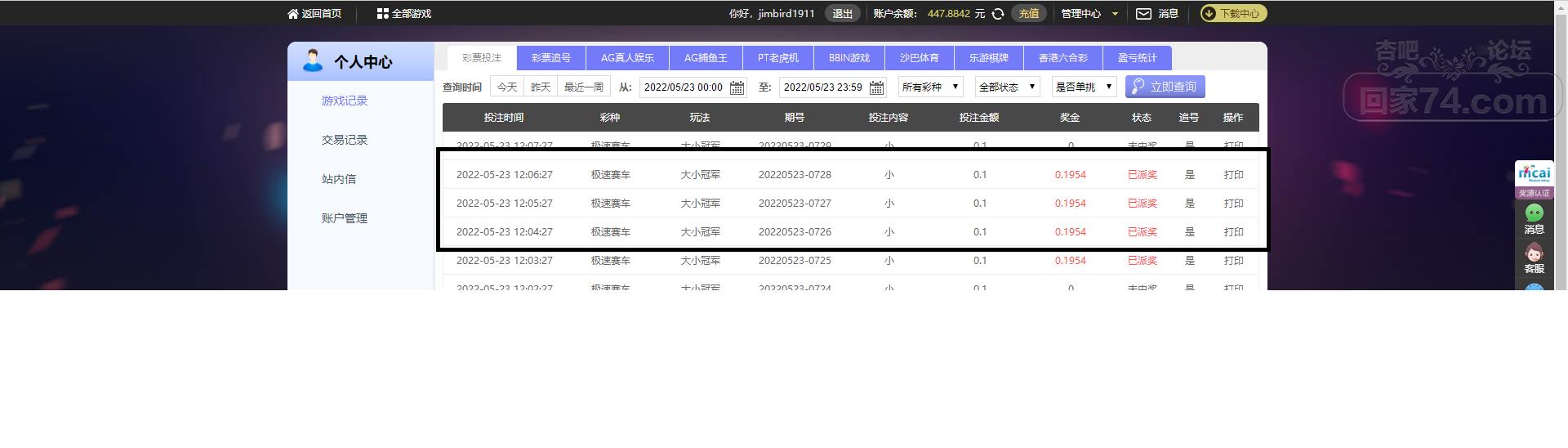The height and width of the screenshot is (448, 1568).
Task: Open the 消息 envelope icon
Action: [1143, 14]
